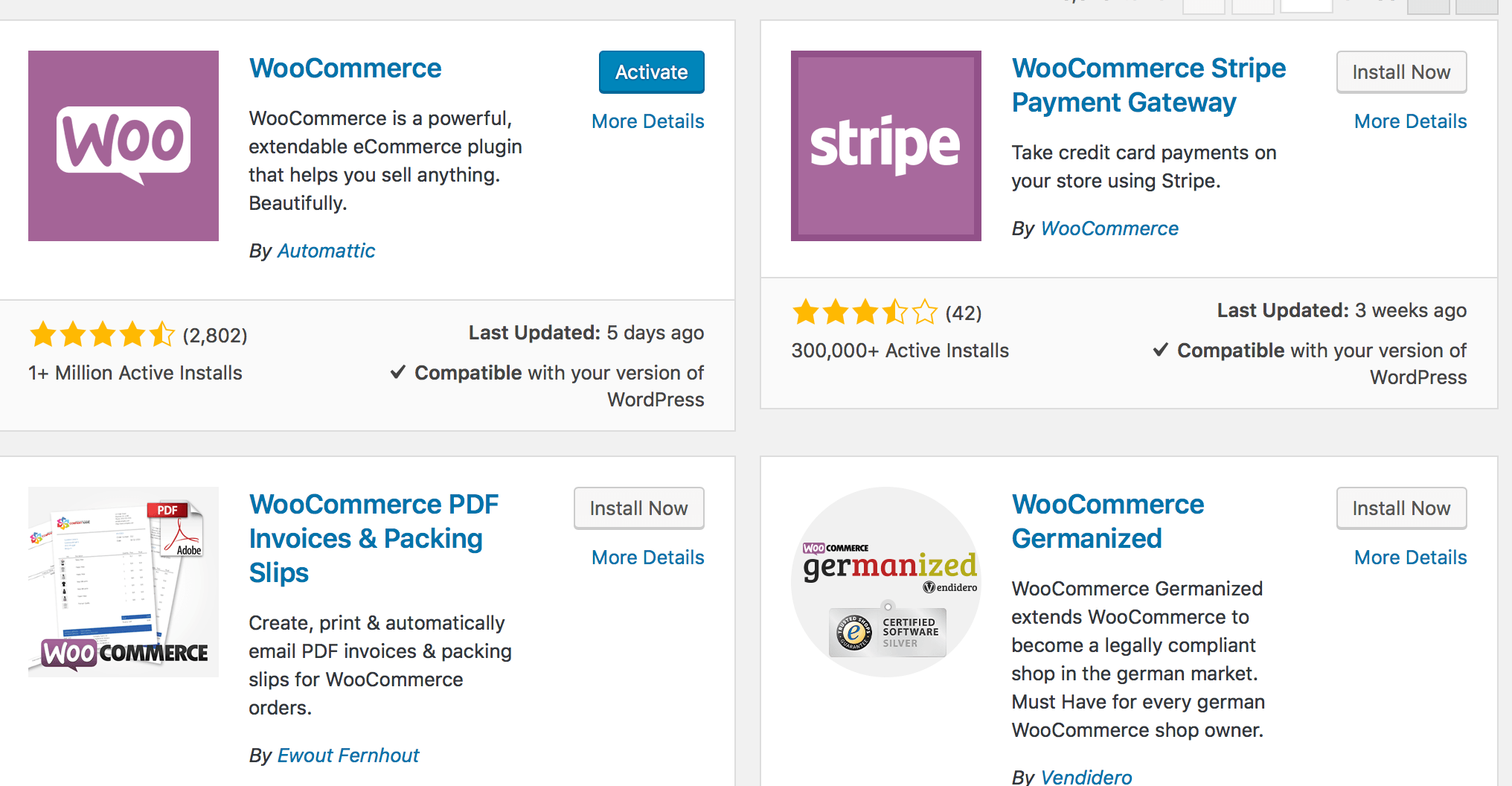Open More Details for PDF Invoices plugin
Screen dimensions: 1512x786
[x=647, y=557]
